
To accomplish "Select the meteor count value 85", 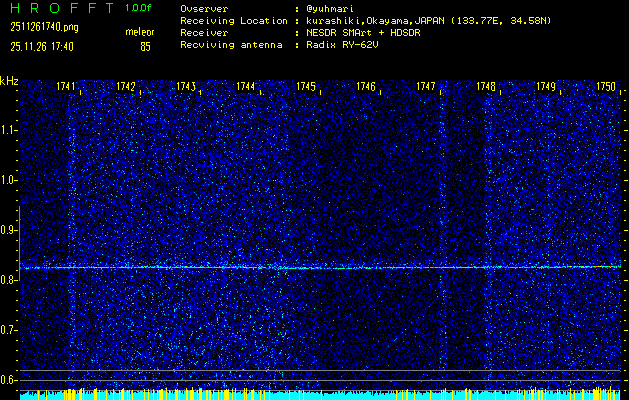I will pos(145,46).
